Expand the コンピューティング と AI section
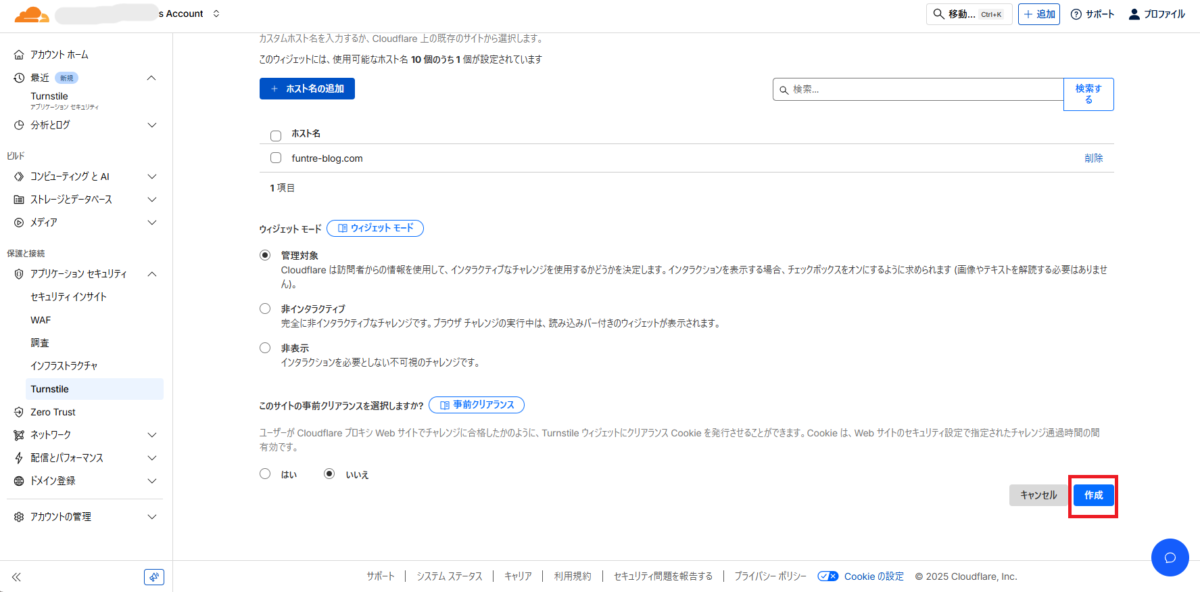The height and width of the screenshot is (592, 1200). point(151,176)
